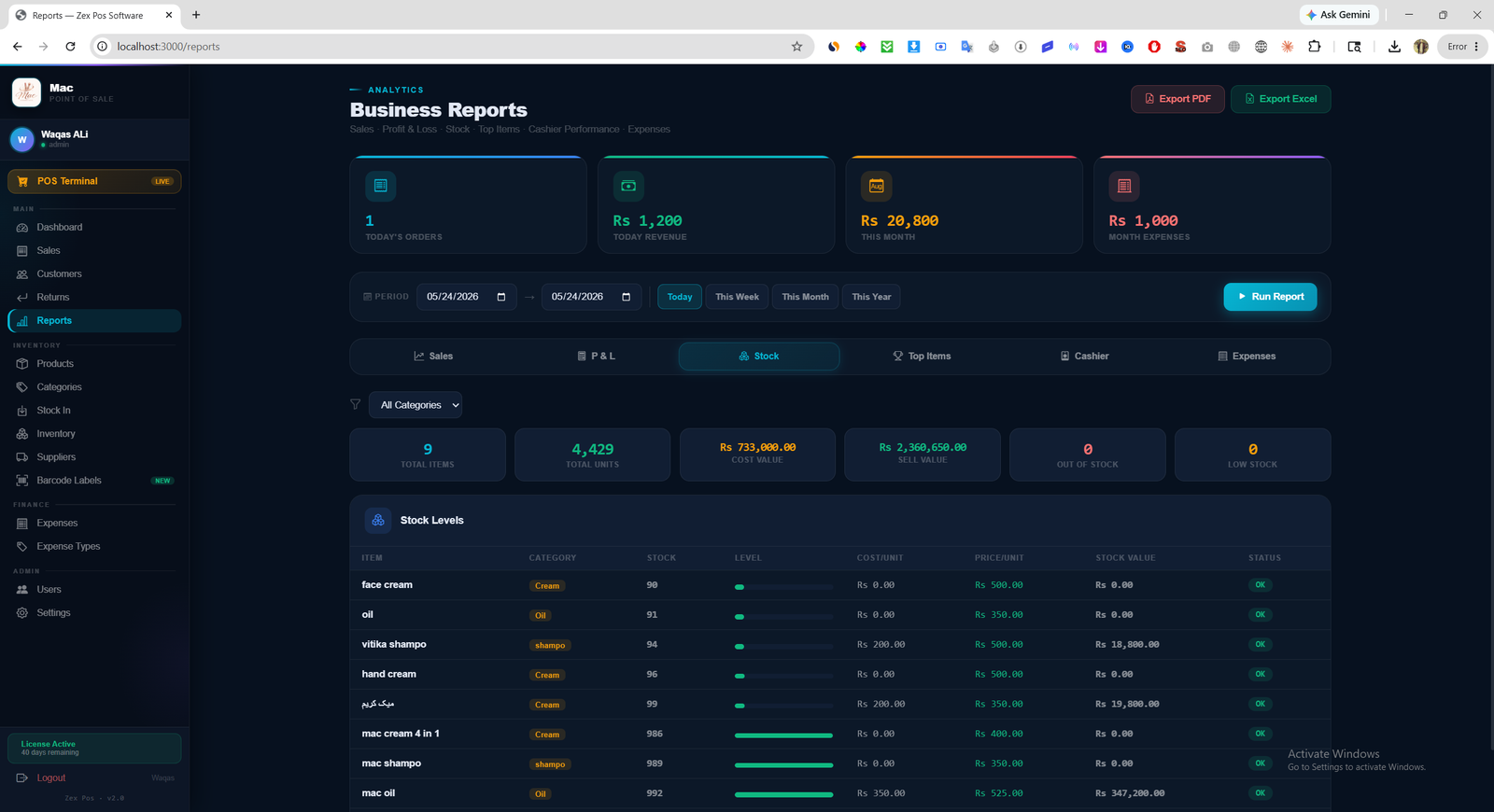Click the This Month calendar card icon
Image resolution: width=1494 pixels, height=812 pixels.
pos(876,186)
